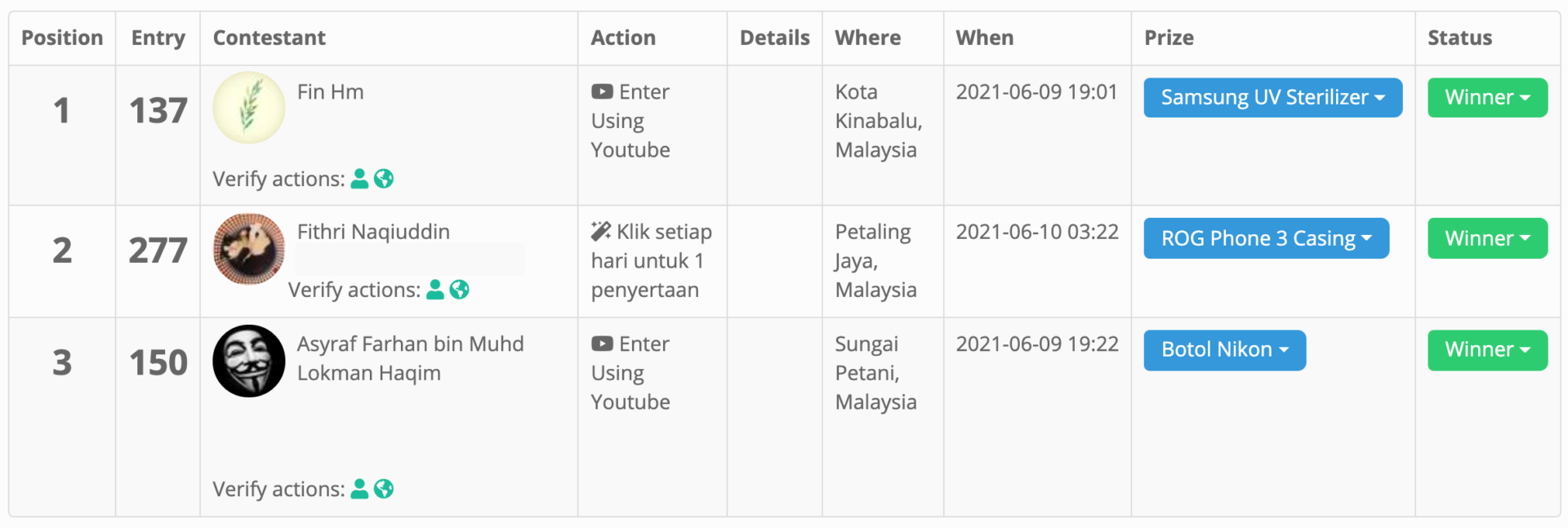The height and width of the screenshot is (528, 1568).
Task: Click the globe verify icon for Asyraf Farhan
Action: pos(384,489)
